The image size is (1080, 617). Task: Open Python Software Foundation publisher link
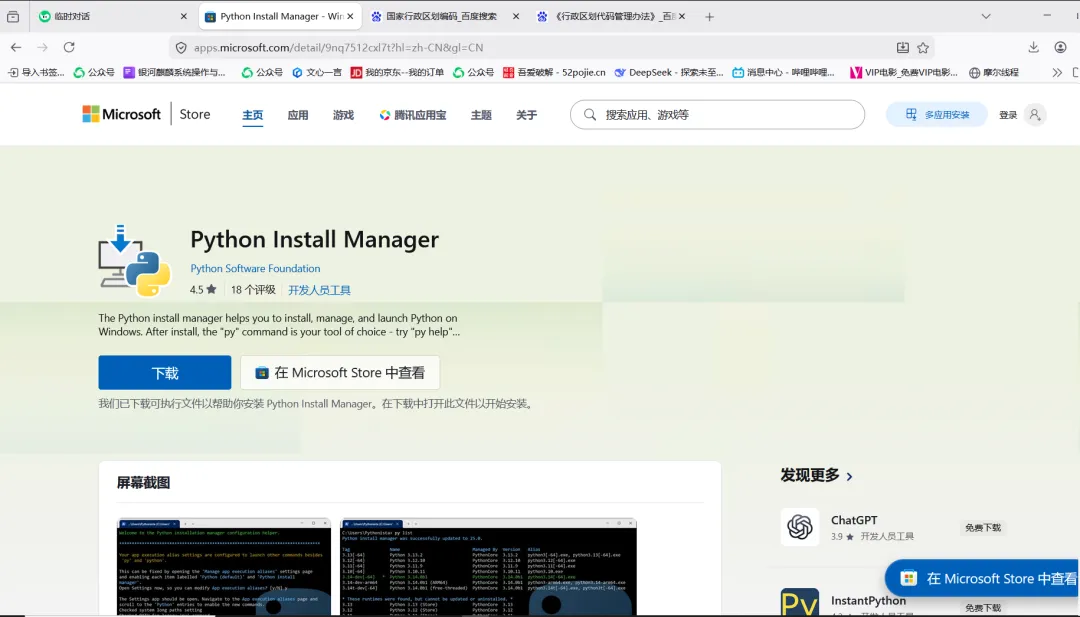pyautogui.click(x=255, y=269)
